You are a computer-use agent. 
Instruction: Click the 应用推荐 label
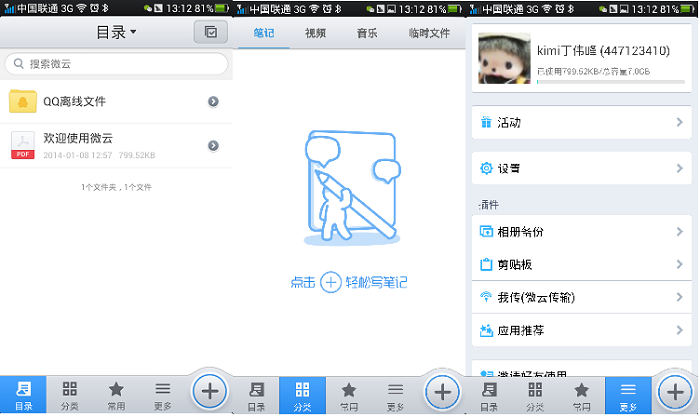click(521, 330)
